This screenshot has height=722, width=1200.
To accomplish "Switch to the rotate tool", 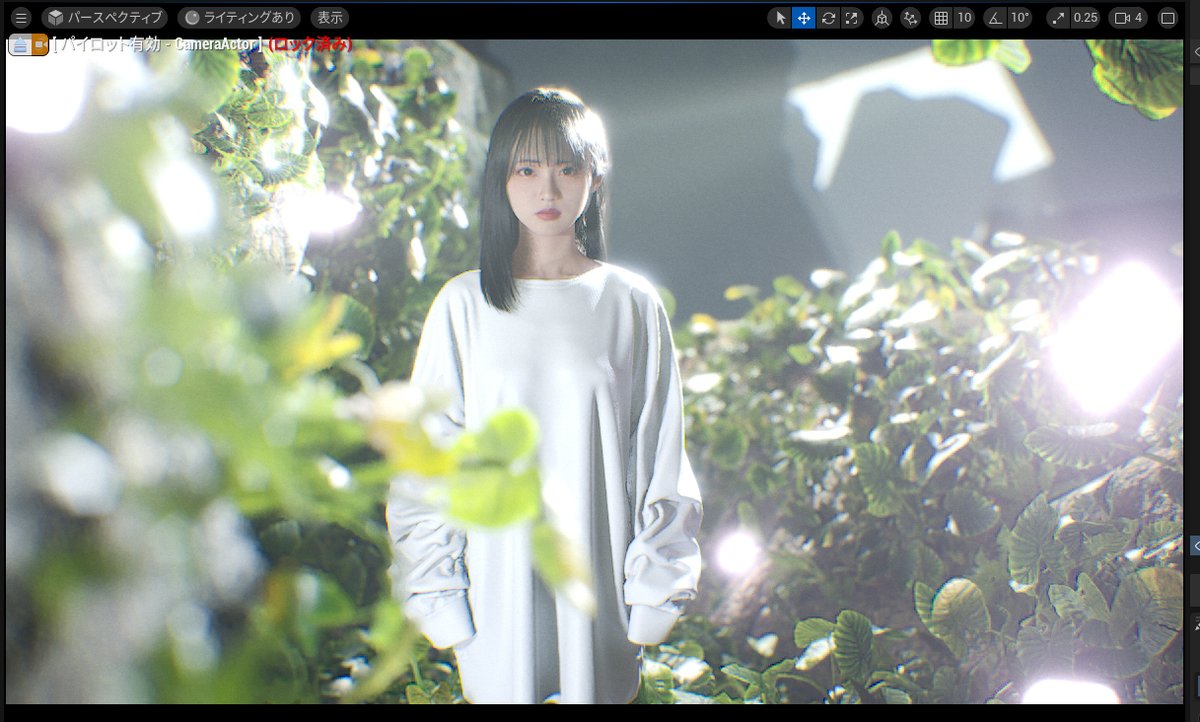I will click(828, 17).
